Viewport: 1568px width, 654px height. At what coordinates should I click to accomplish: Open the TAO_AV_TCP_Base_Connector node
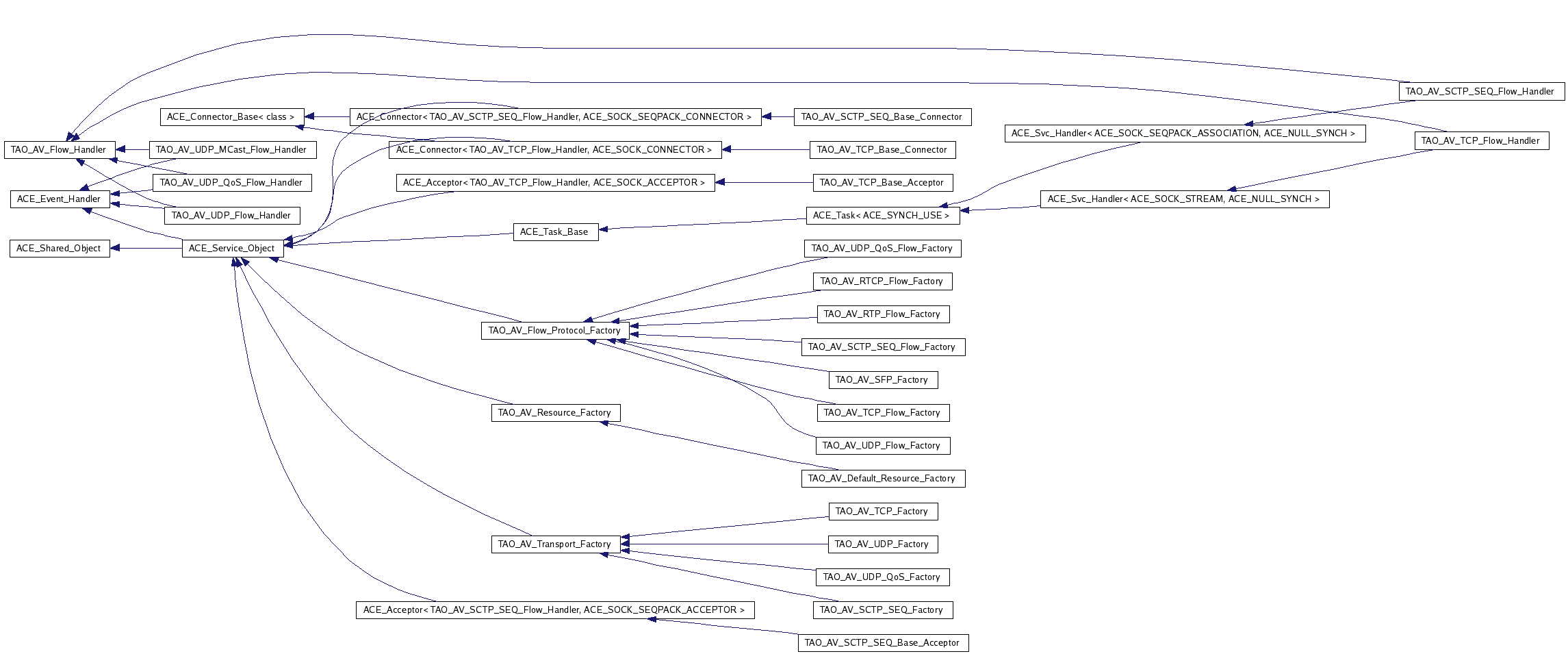click(882, 150)
